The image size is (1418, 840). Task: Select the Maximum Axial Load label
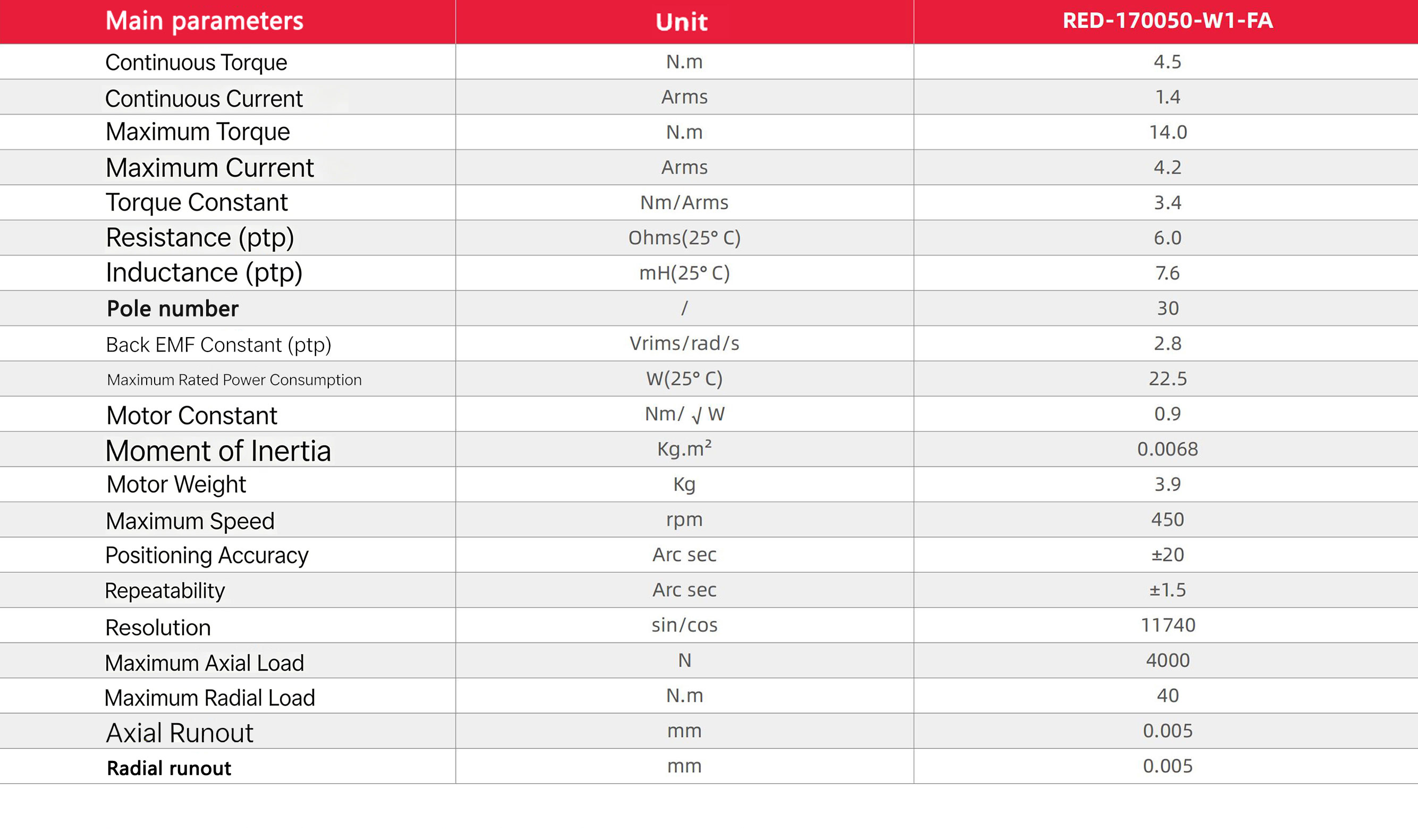(x=205, y=663)
